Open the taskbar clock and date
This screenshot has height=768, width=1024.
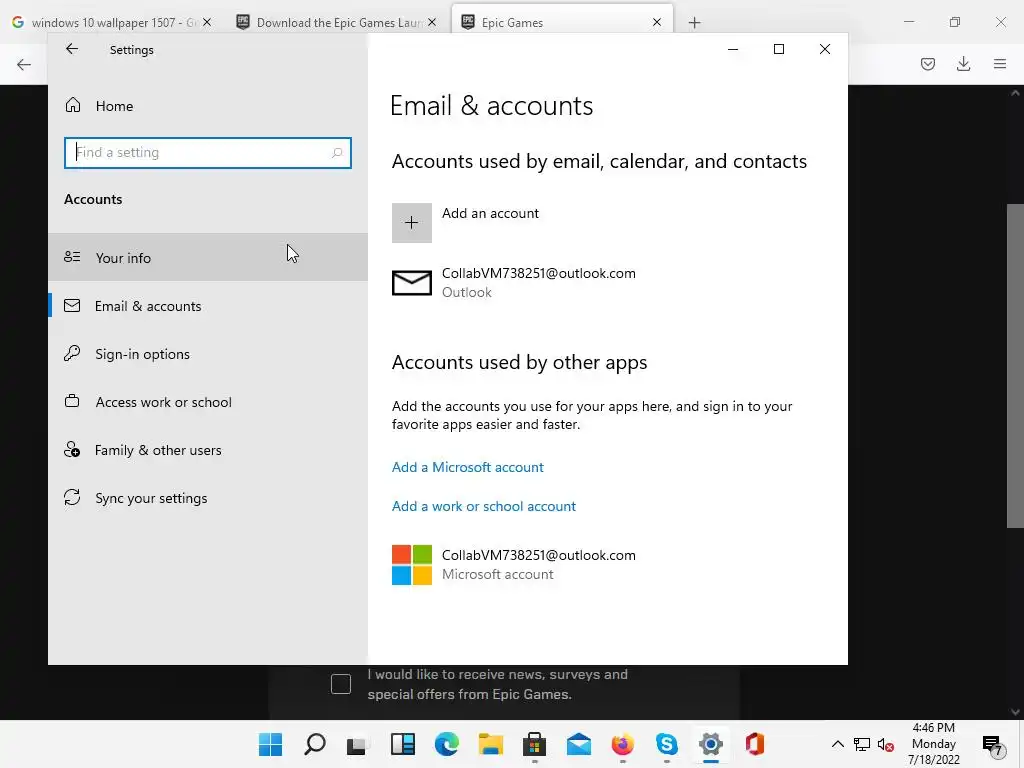tap(934, 744)
